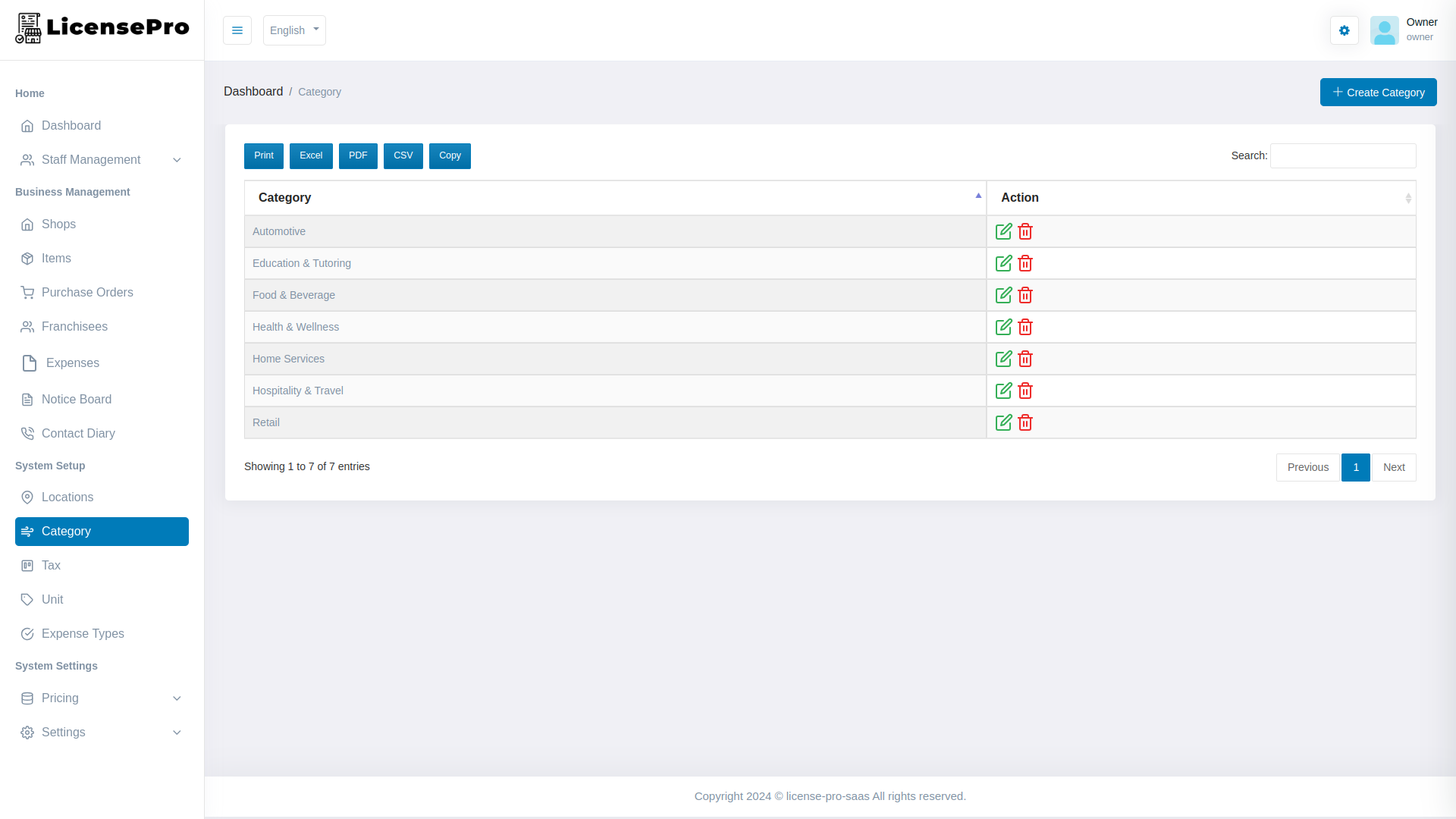This screenshot has width=1456, height=819.
Task: Open the Tax settings page
Action: pyautogui.click(x=51, y=565)
